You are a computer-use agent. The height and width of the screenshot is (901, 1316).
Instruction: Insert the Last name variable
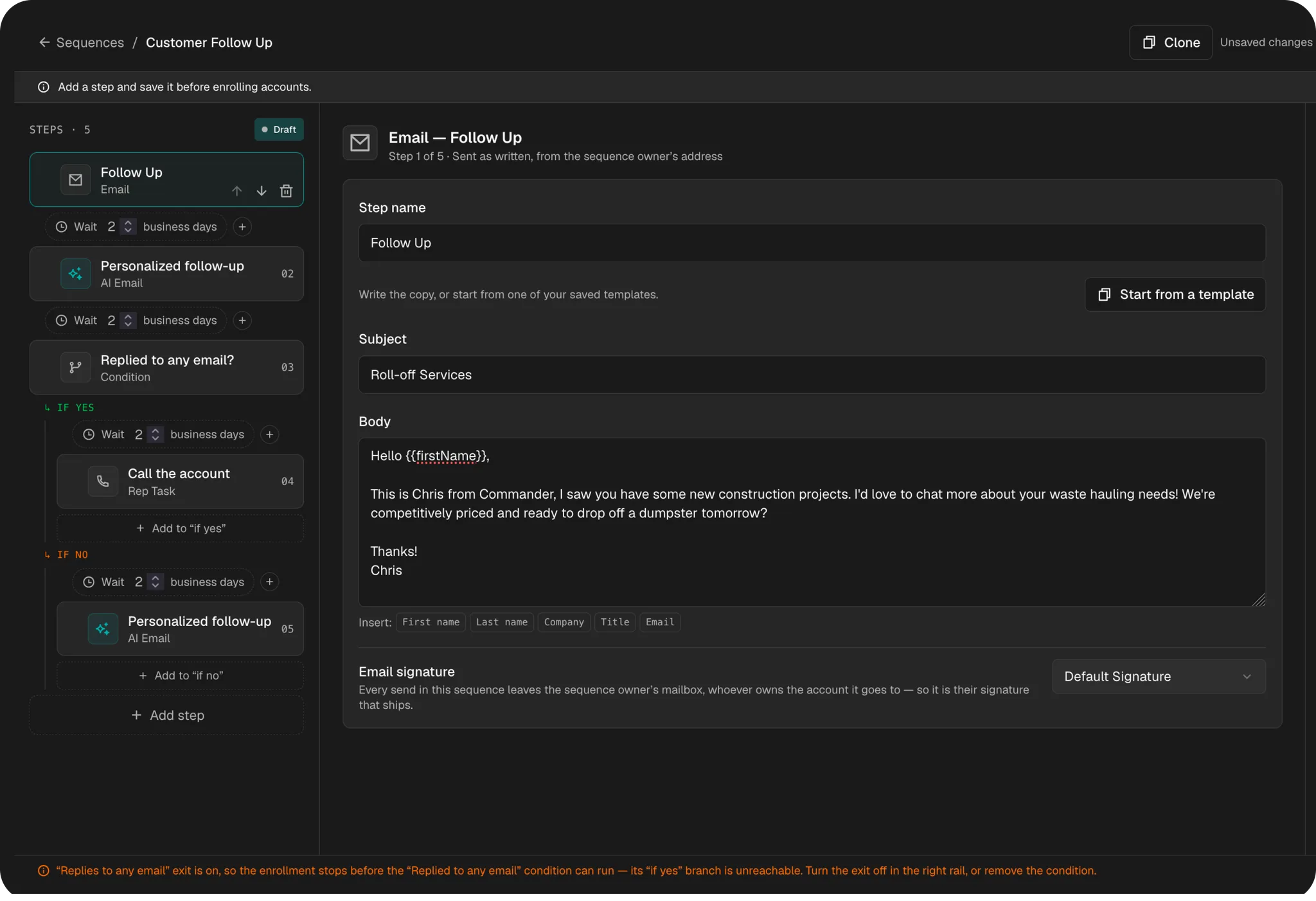point(502,622)
